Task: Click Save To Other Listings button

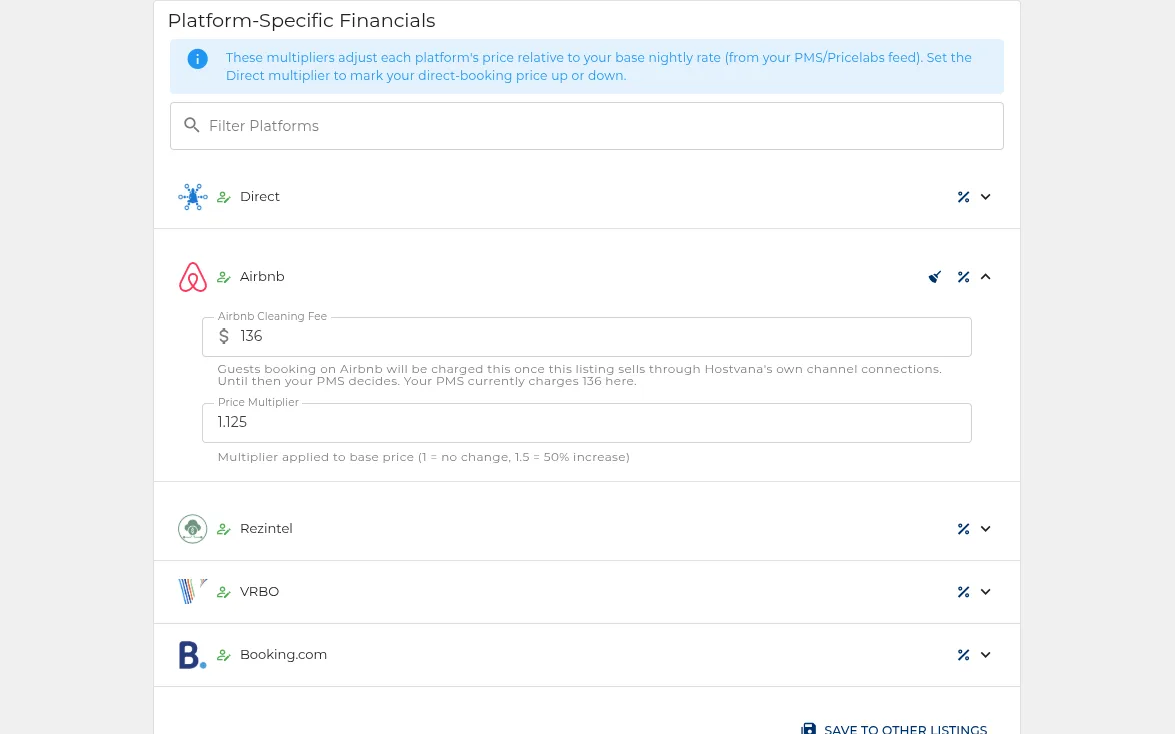Action: click(894, 728)
